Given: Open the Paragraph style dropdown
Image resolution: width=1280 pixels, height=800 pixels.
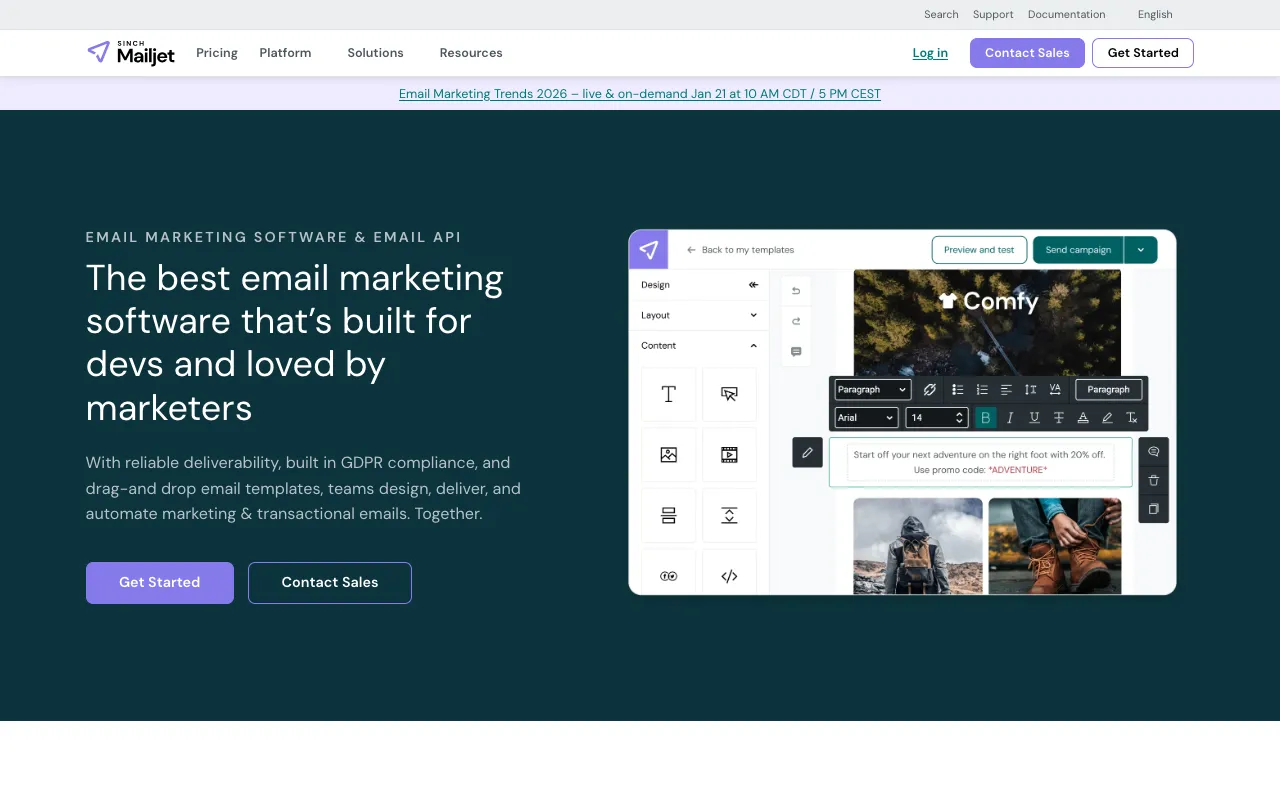Looking at the screenshot, I should [871, 389].
